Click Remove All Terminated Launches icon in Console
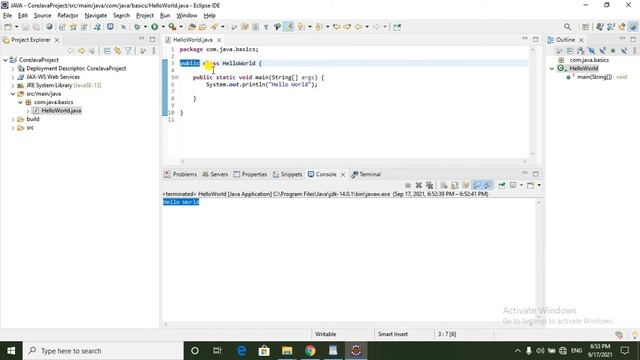640x360 pixels. click(x=429, y=185)
